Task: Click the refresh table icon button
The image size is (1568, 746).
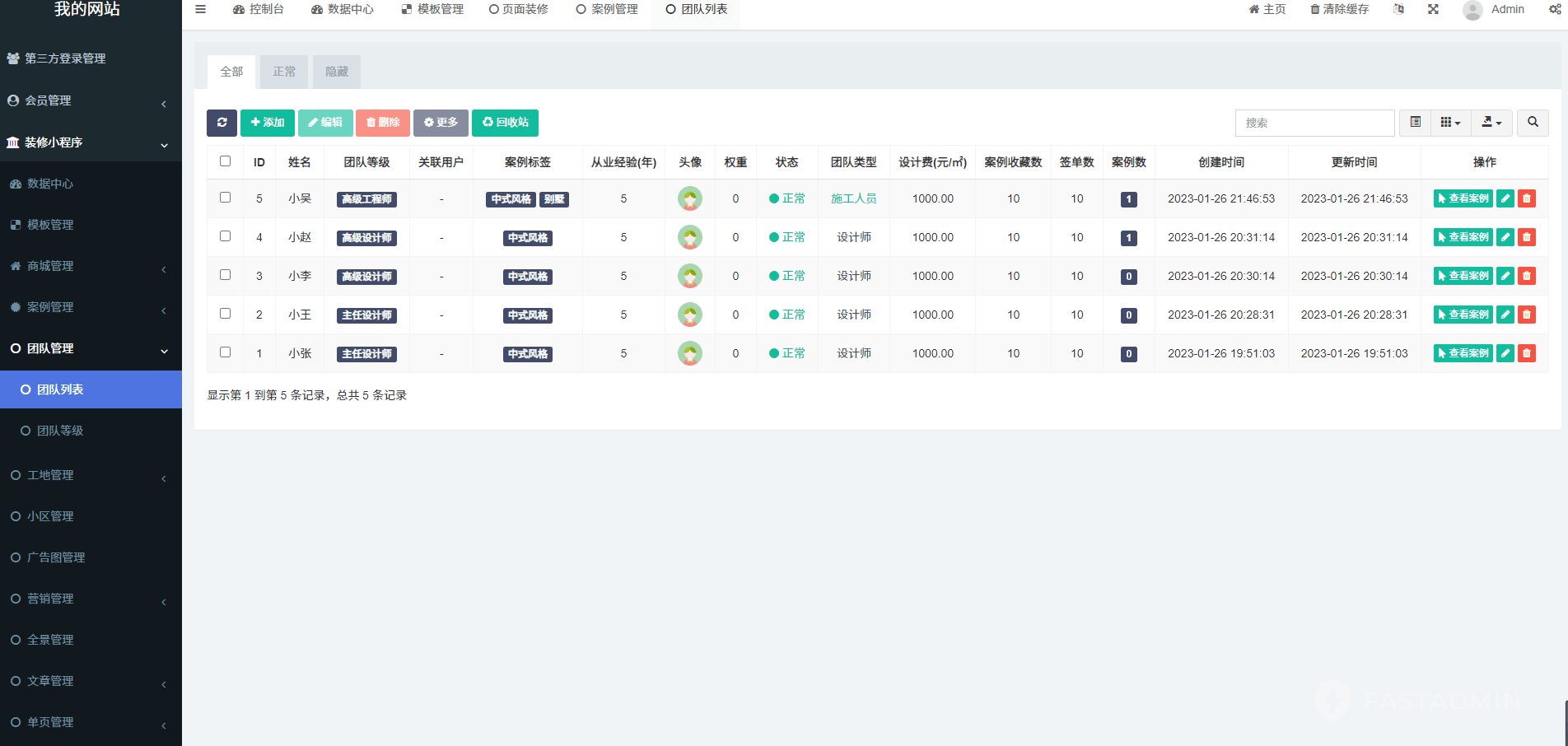Action: (x=222, y=123)
